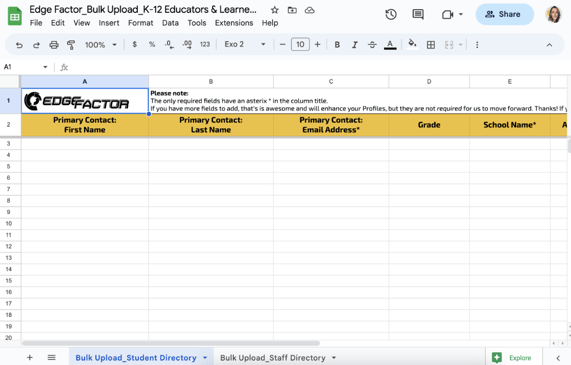Image resolution: width=571 pixels, height=365 pixels.
Task: Select row 2 header
Action: pyautogui.click(x=8, y=125)
